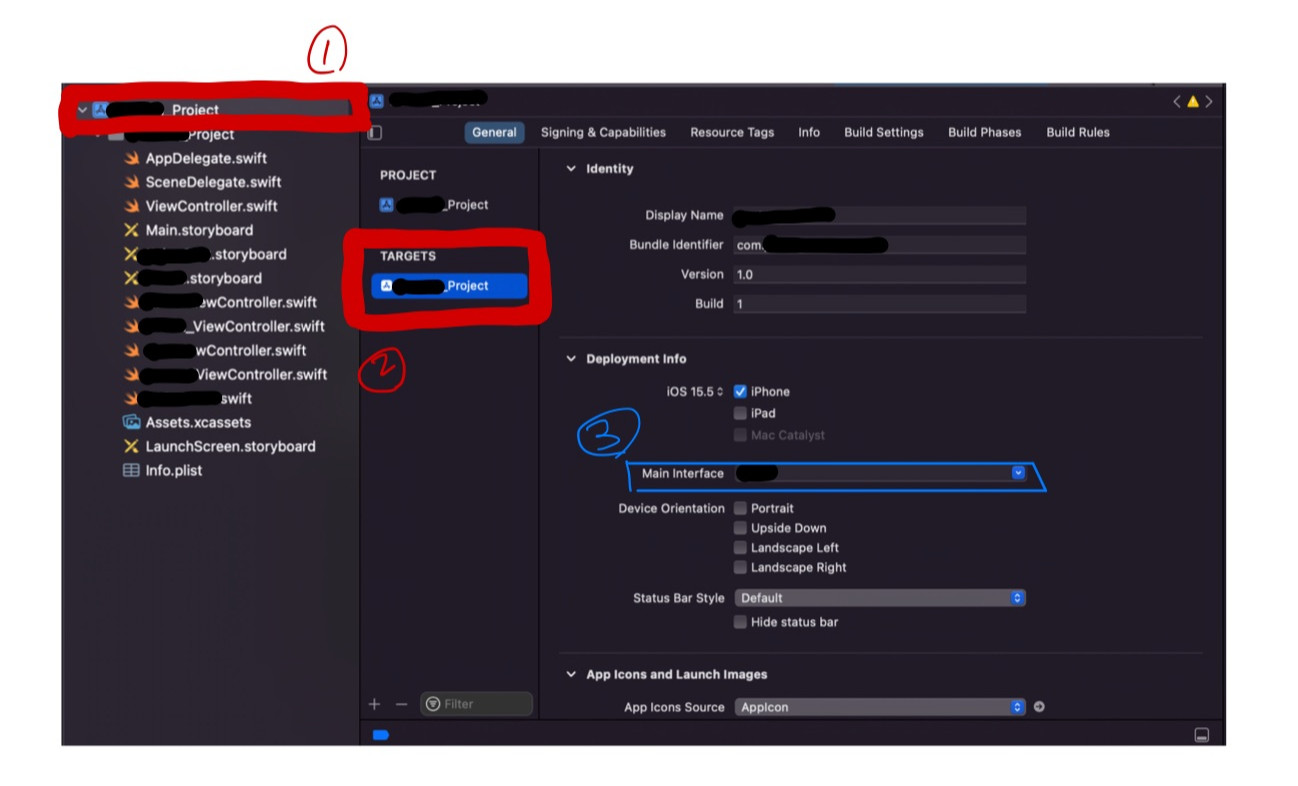Open the Info tab
The image size is (1298, 786).
809,132
